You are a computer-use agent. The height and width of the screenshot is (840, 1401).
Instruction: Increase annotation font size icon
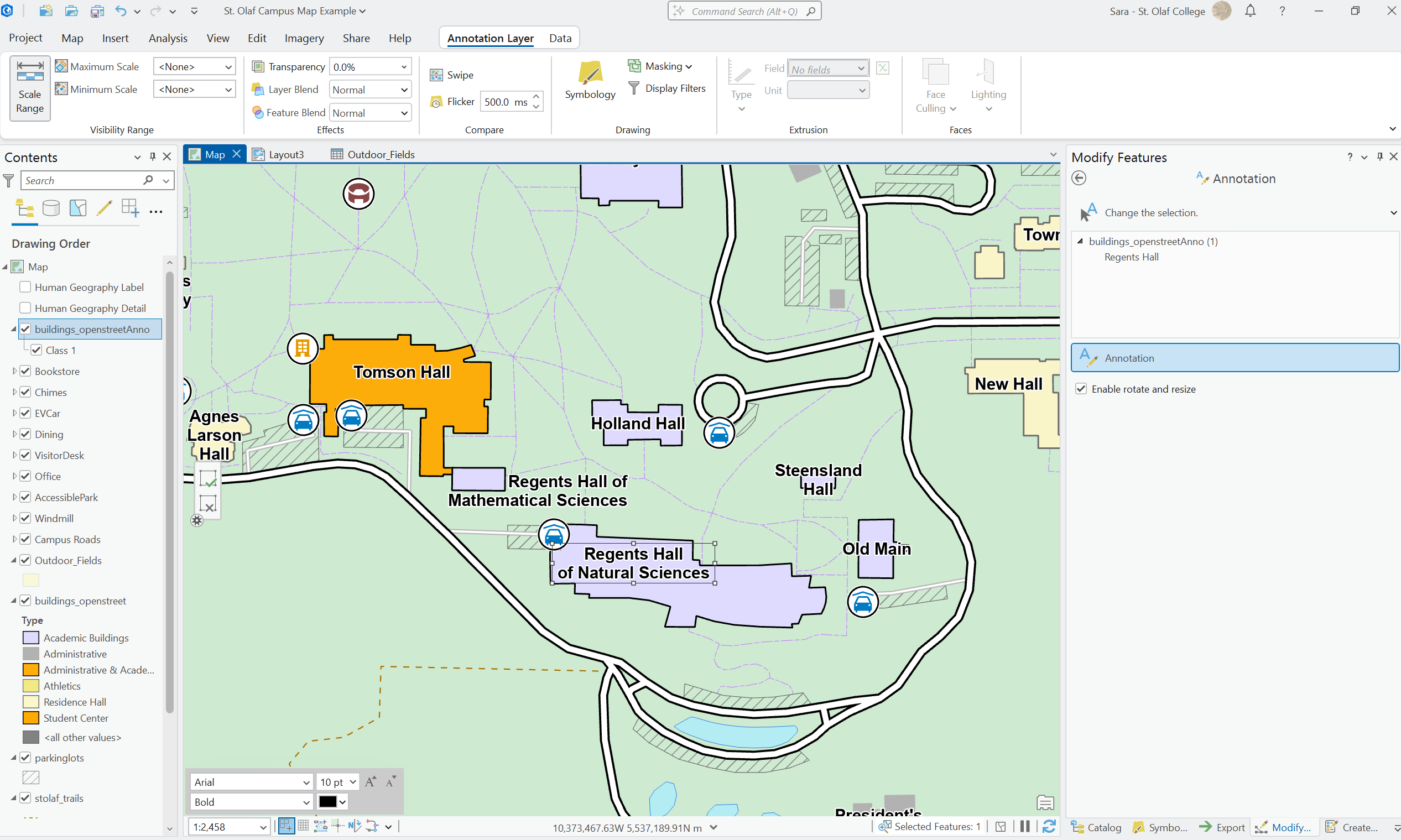(x=371, y=782)
